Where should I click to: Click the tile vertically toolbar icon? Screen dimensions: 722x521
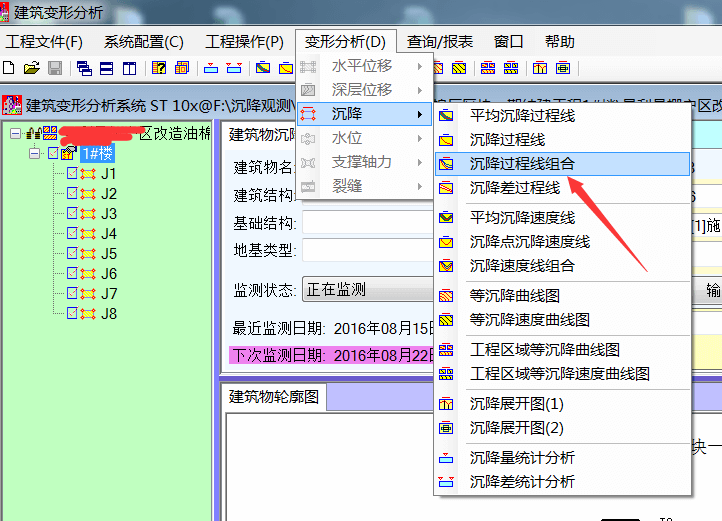point(129,69)
